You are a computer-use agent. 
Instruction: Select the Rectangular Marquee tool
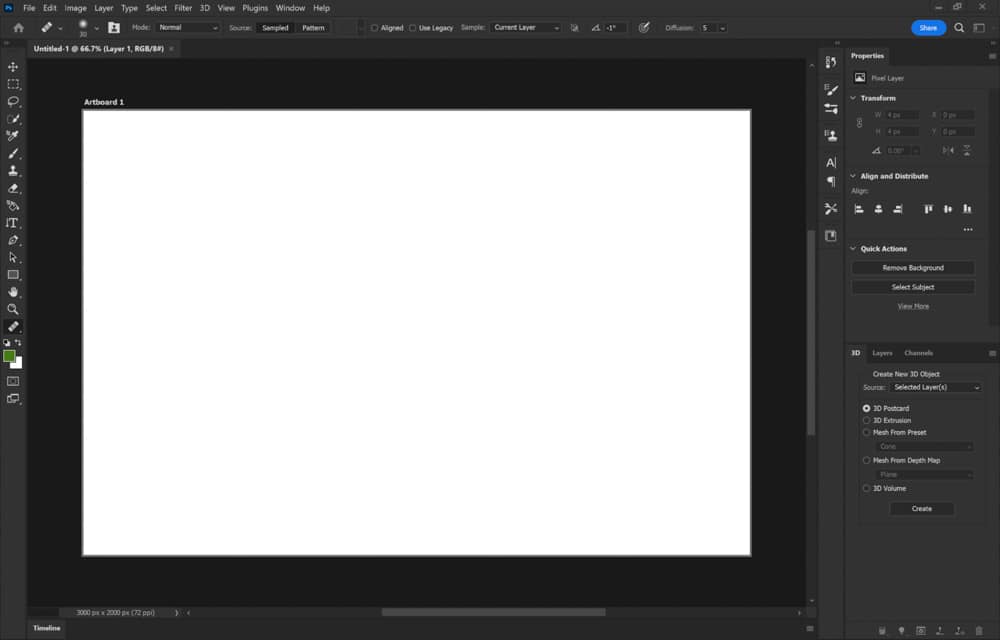click(x=13, y=84)
